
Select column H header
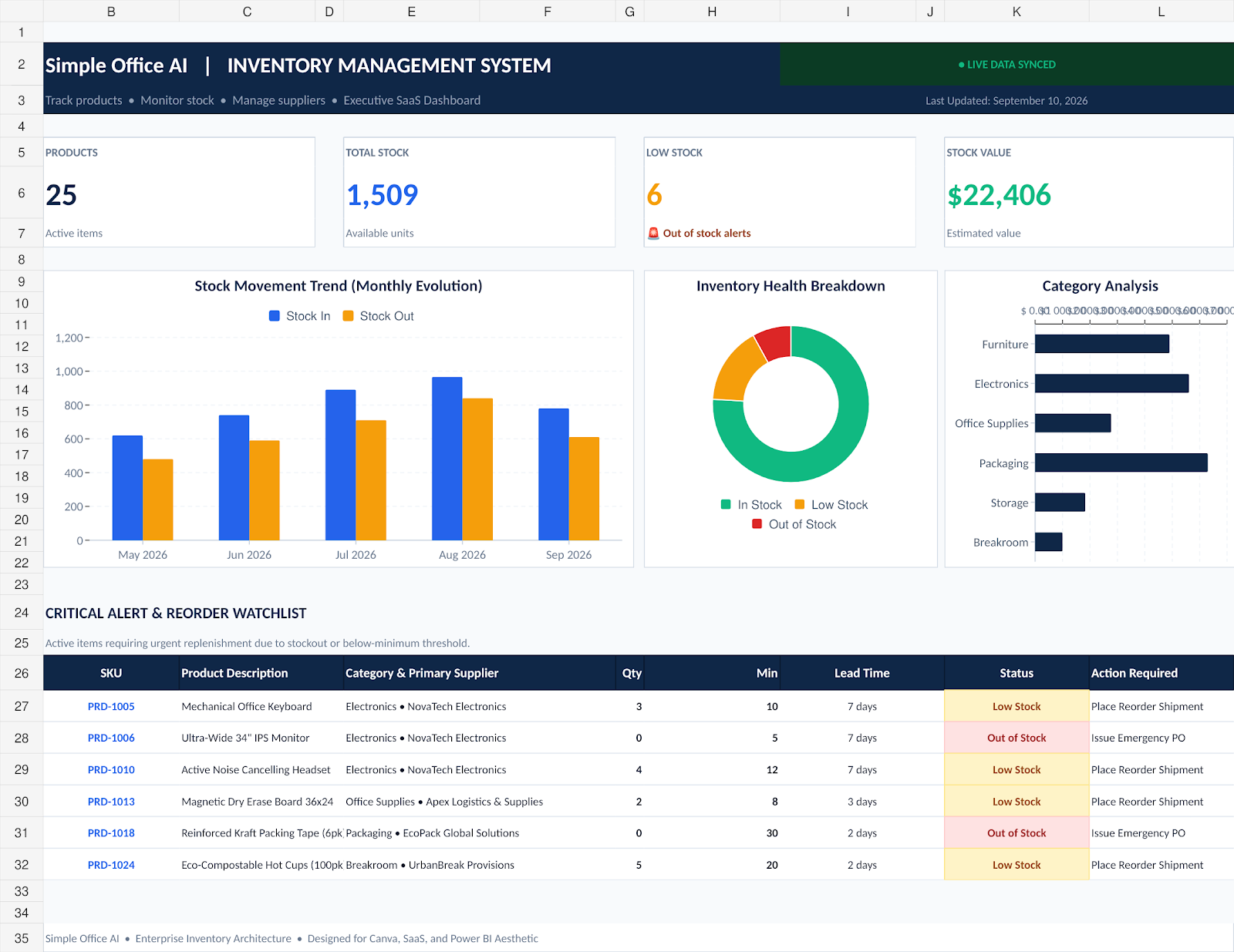click(x=712, y=11)
